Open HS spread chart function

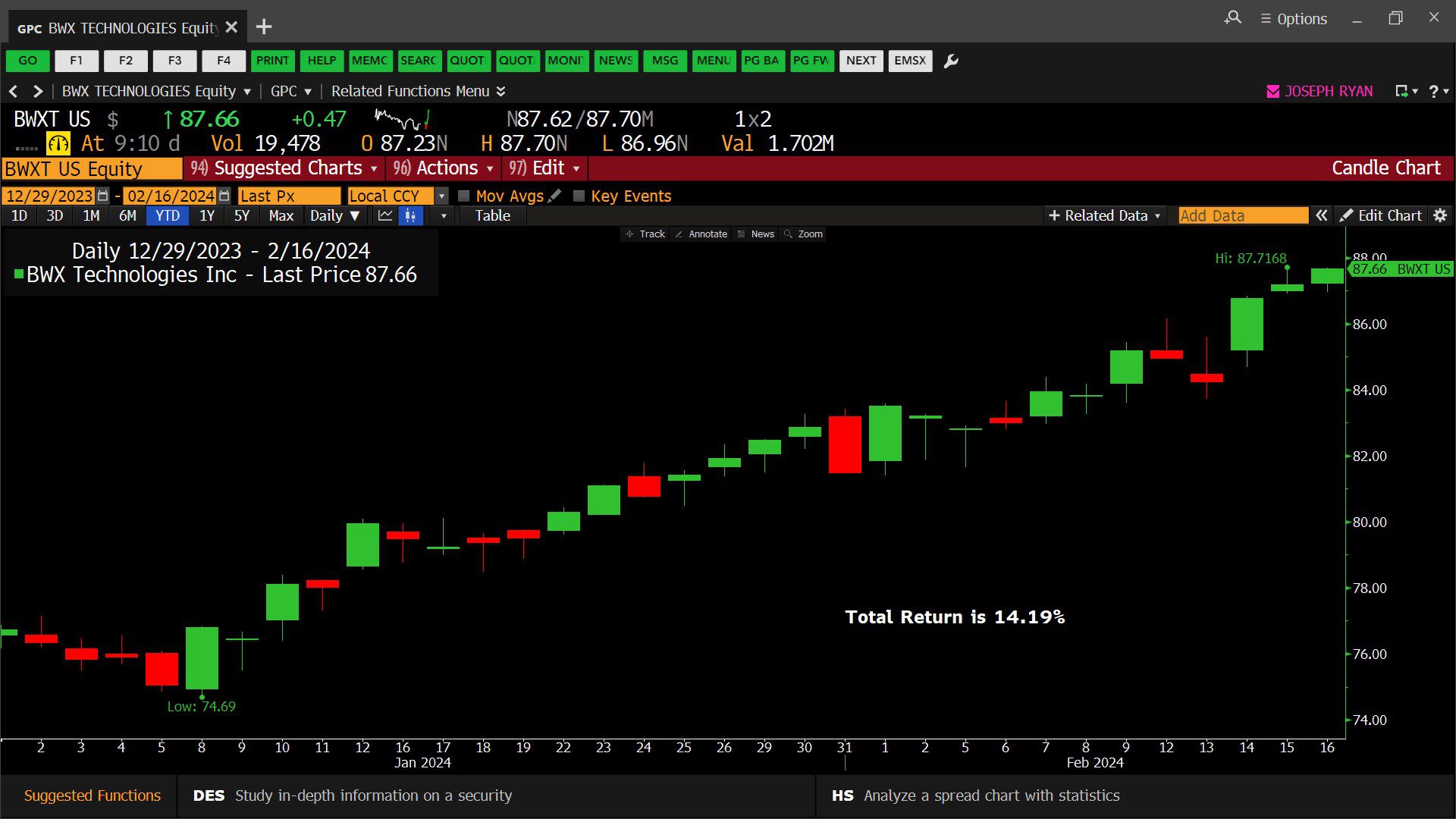pyautogui.click(x=975, y=795)
